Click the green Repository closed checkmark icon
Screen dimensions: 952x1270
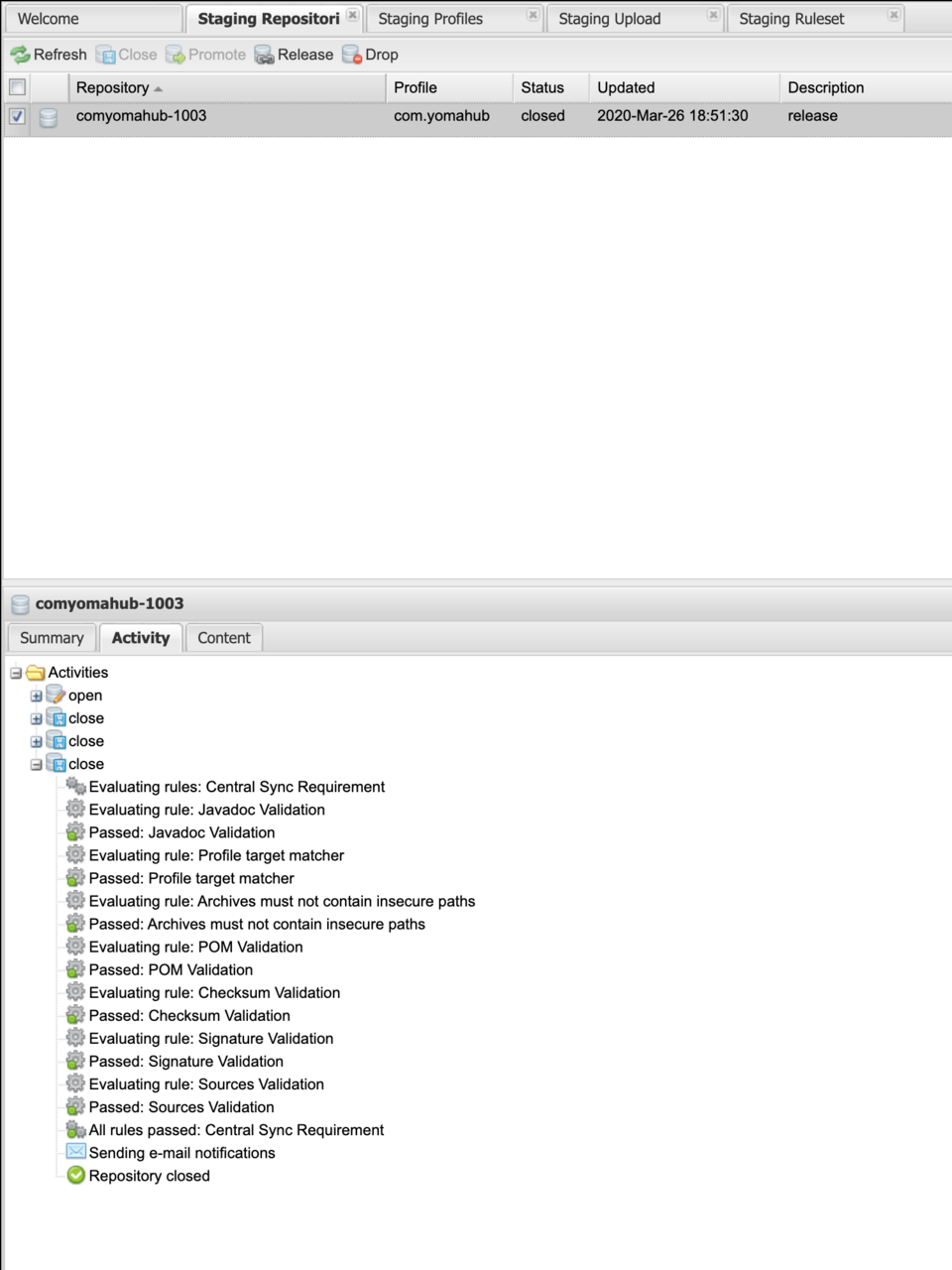(x=75, y=1176)
